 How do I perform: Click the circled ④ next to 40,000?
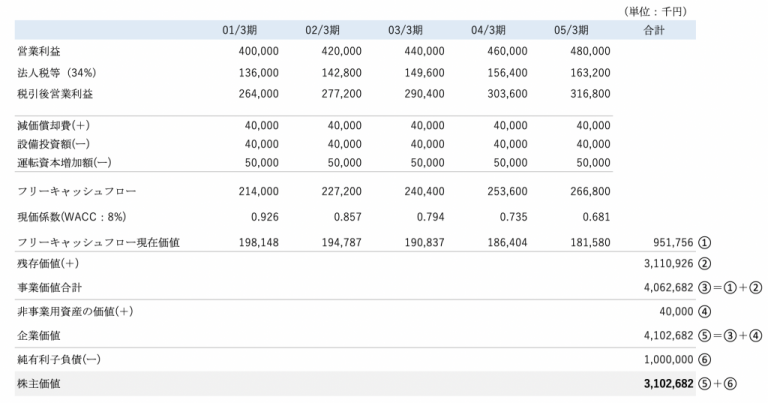tap(704, 312)
